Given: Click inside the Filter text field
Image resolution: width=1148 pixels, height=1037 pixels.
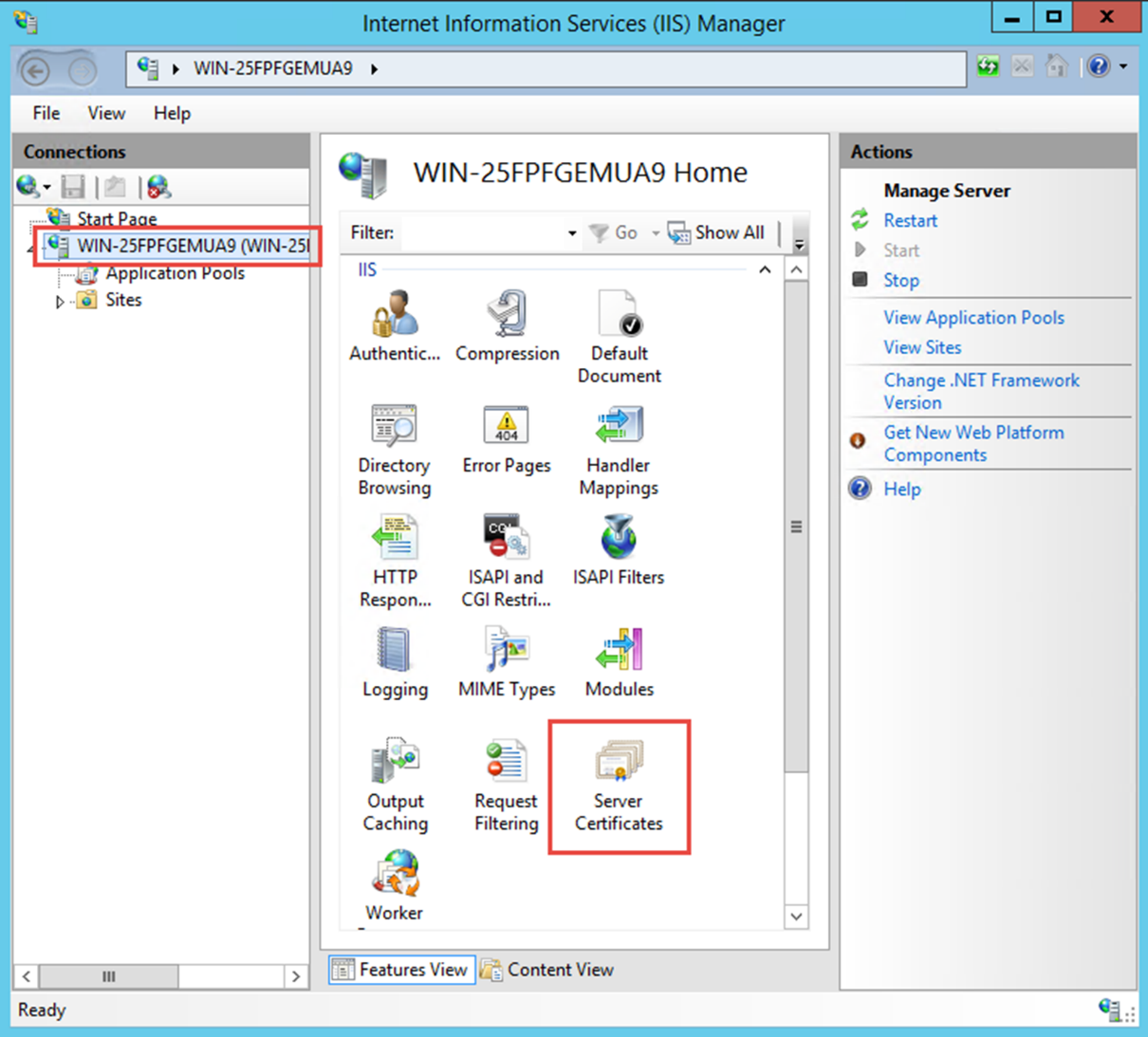Looking at the screenshot, I should [x=483, y=233].
